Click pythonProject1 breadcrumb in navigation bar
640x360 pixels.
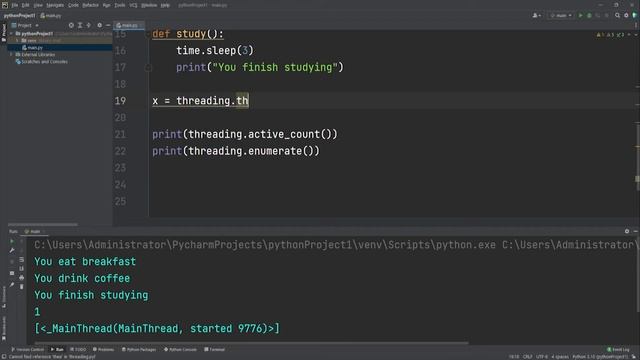(20, 16)
